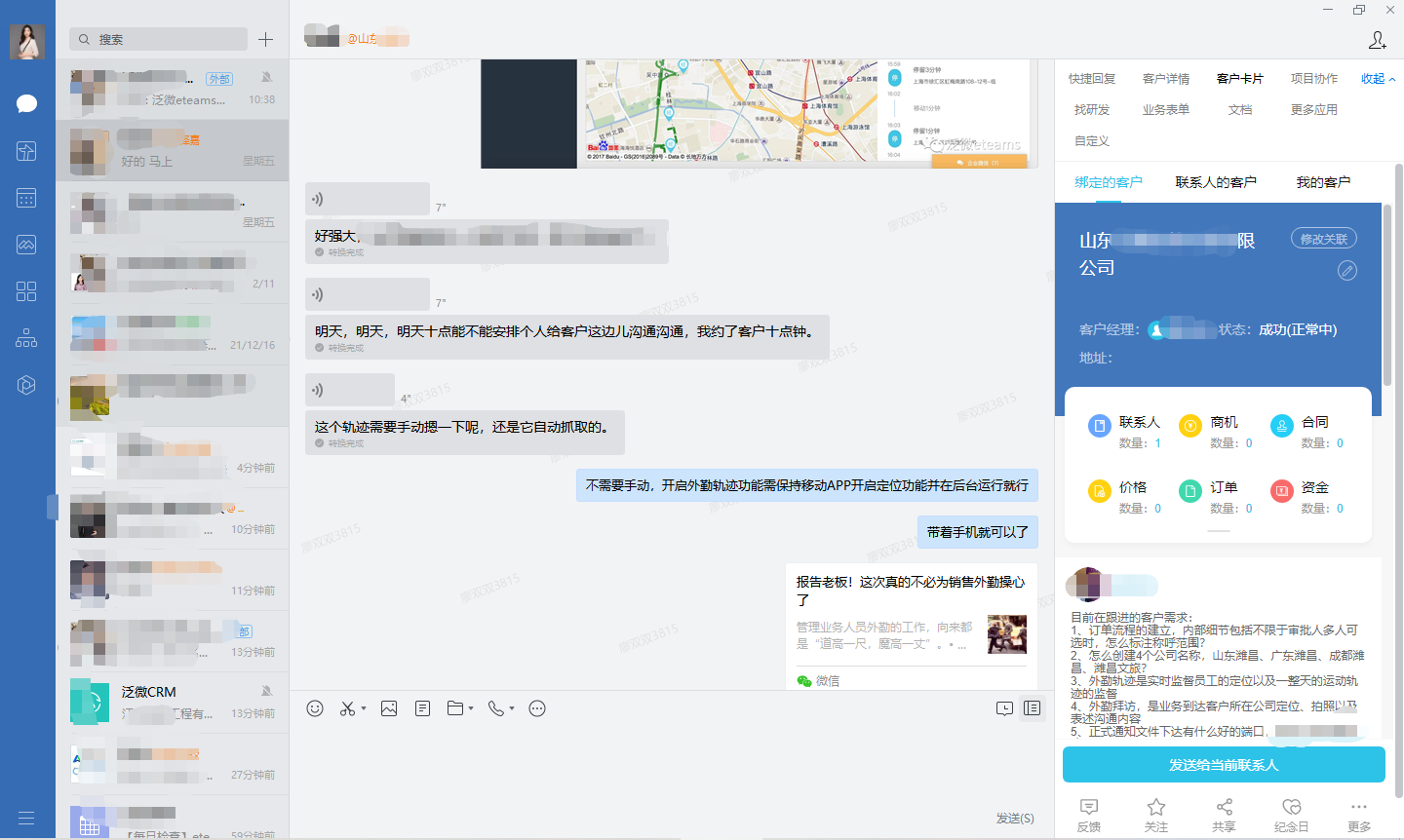
Task: Open the 联系人 contacts icon on customer card
Action: tap(1099, 425)
